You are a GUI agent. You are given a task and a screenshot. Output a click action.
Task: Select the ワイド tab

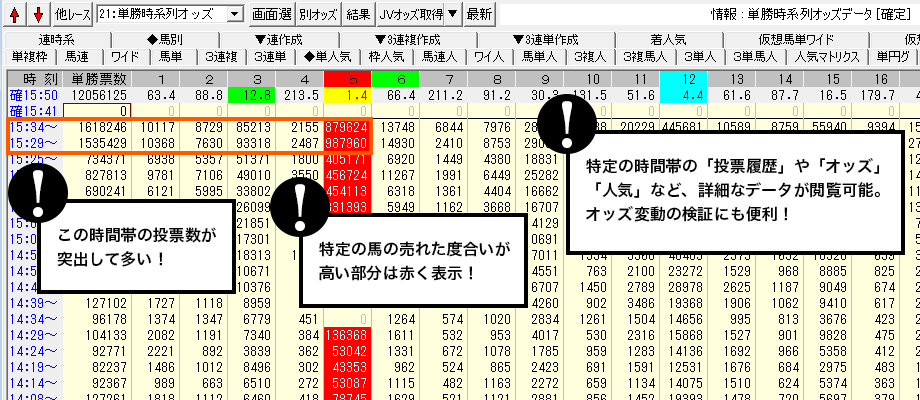126,56
